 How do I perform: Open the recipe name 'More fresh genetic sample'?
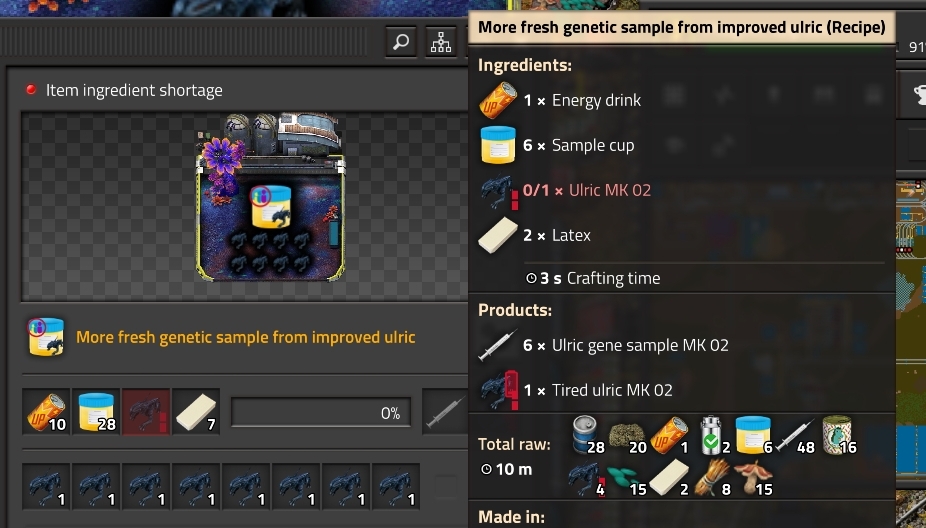coord(246,337)
